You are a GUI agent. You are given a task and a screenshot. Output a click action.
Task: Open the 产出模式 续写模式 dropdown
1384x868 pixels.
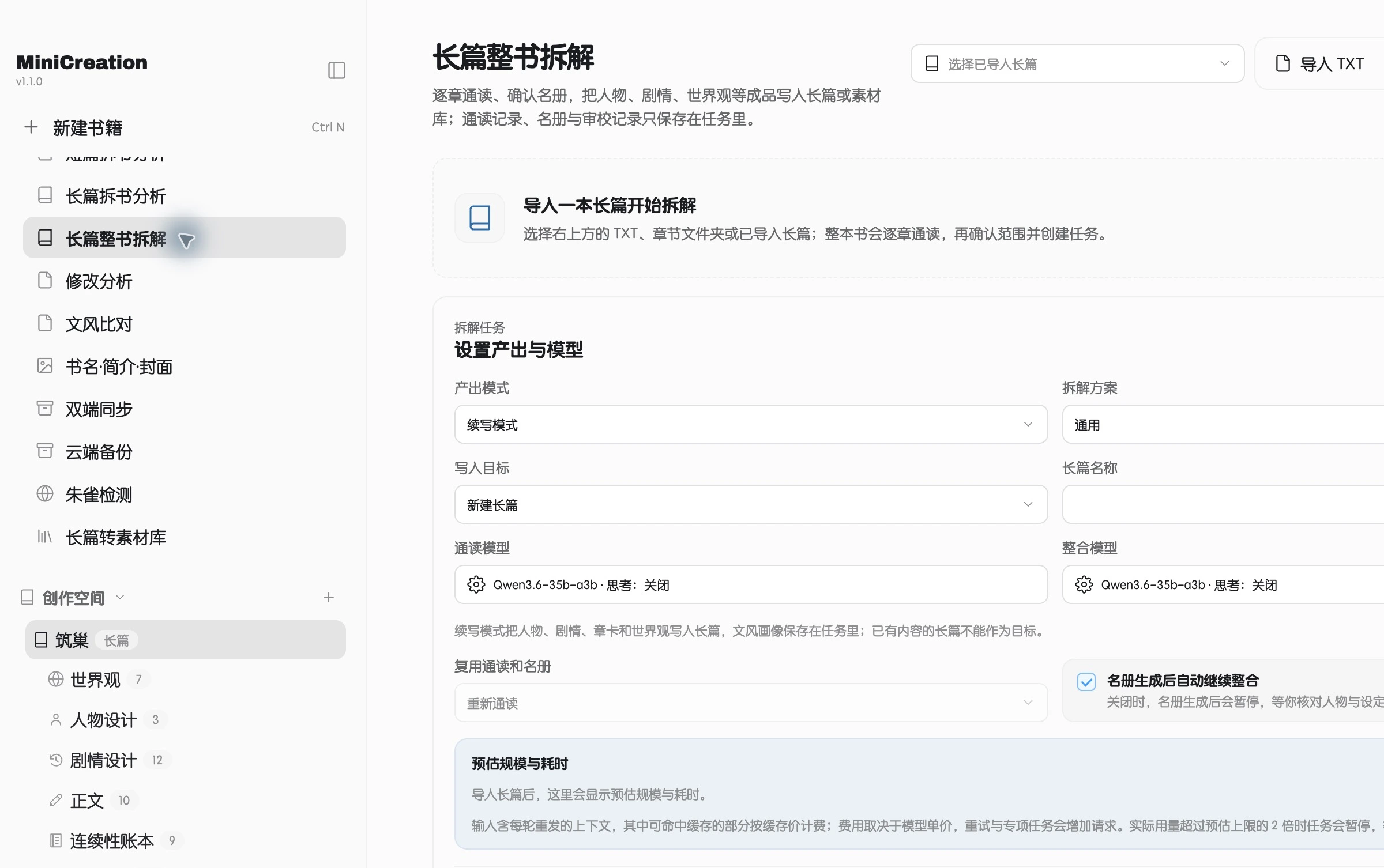(x=751, y=425)
